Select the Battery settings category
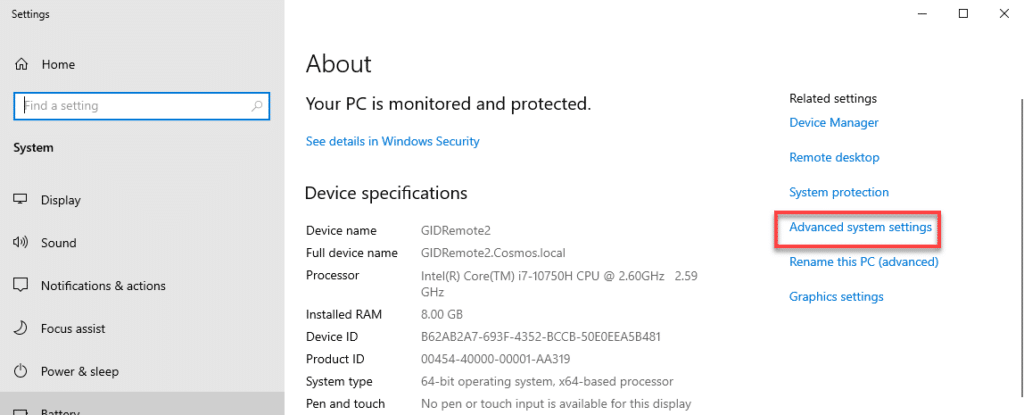Screen dimensions: 1024x415 tap(60, 409)
